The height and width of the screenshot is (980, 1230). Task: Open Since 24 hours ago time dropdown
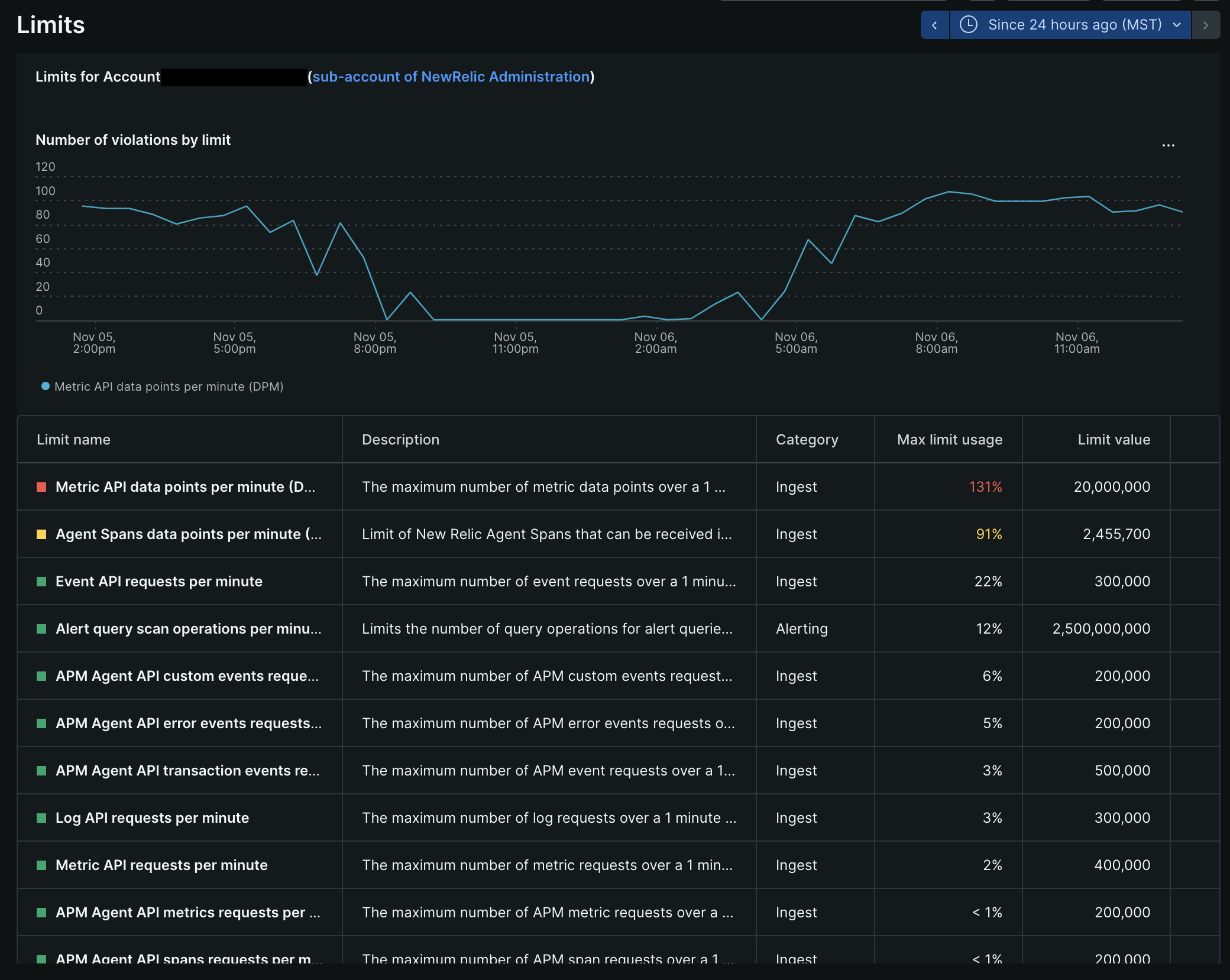click(1074, 25)
